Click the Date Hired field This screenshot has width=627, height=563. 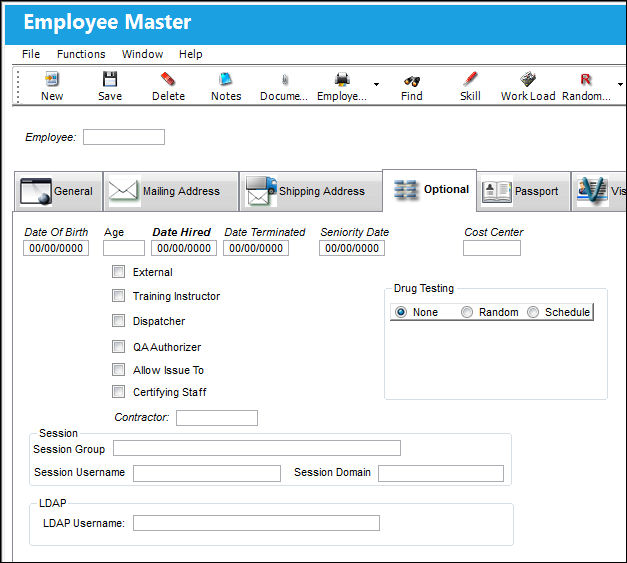184,248
